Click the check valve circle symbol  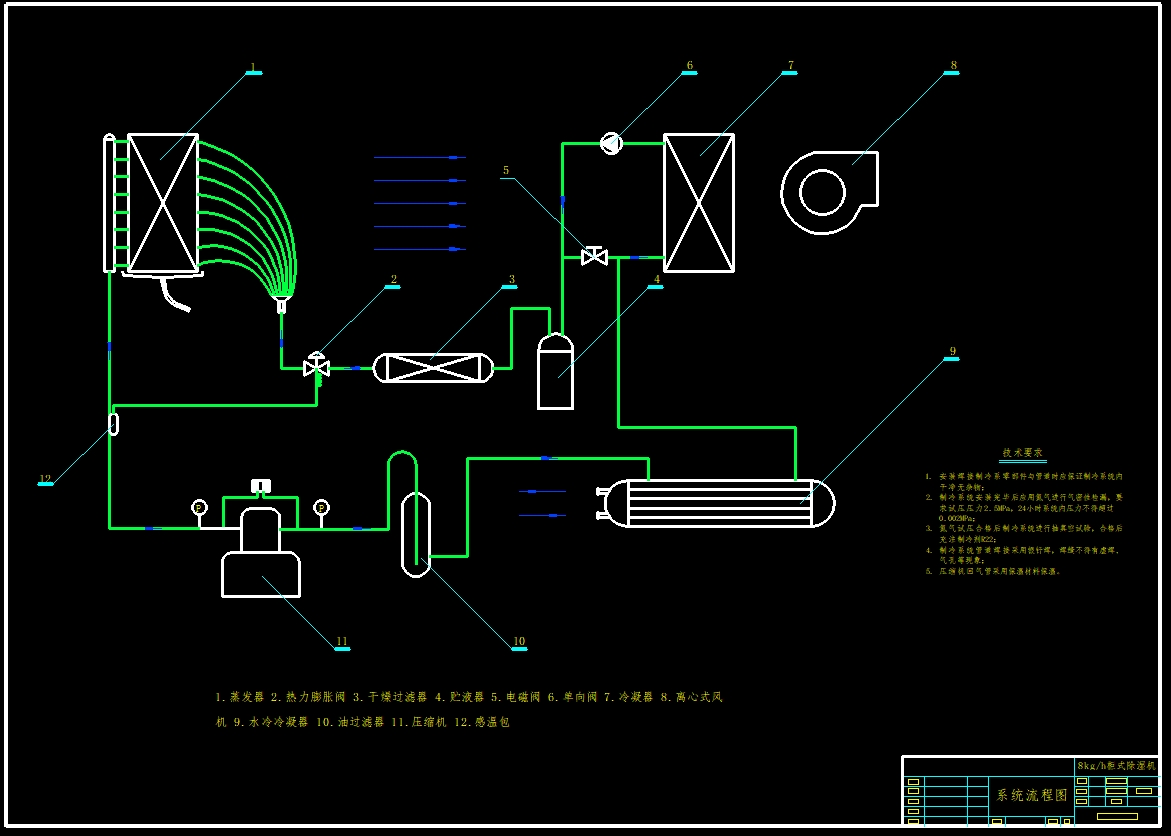(611, 143)
